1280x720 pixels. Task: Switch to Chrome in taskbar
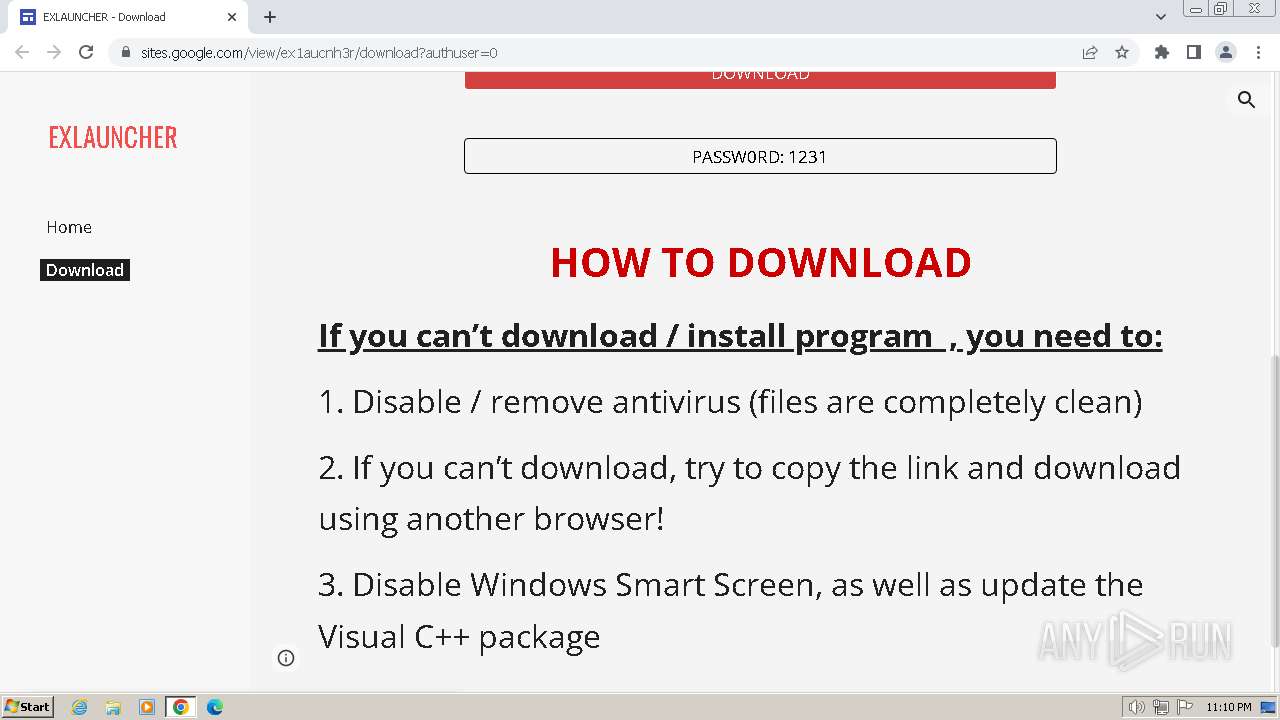[x=181, y=707]
